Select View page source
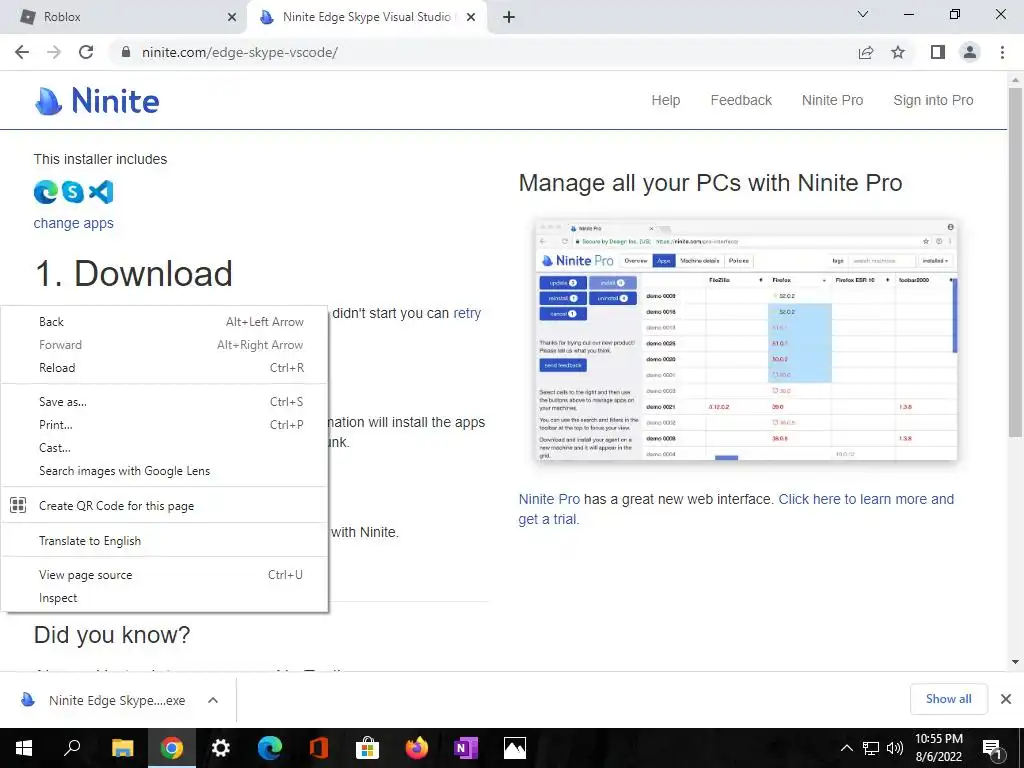 [x=165, y=575]
